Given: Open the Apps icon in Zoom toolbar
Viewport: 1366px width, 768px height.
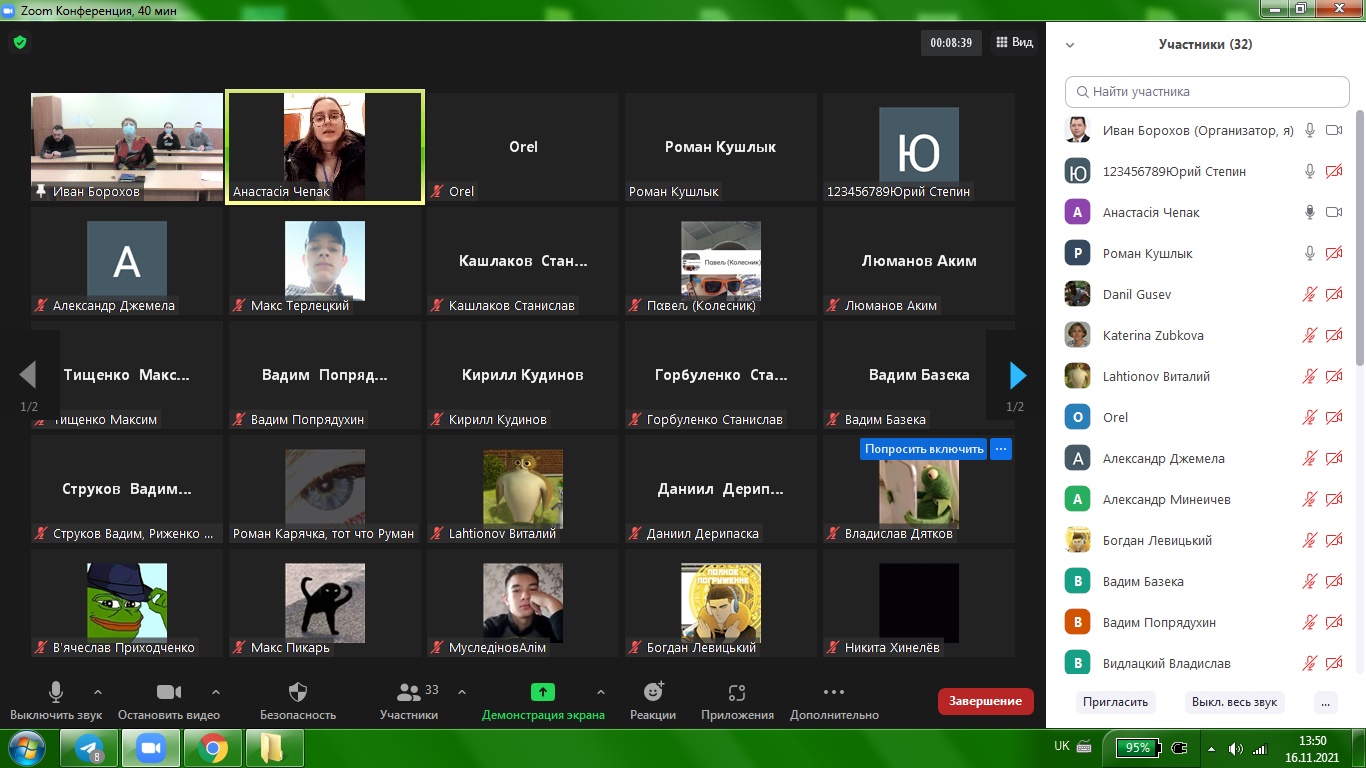Looking at the screenshot, I should (737, 692).
